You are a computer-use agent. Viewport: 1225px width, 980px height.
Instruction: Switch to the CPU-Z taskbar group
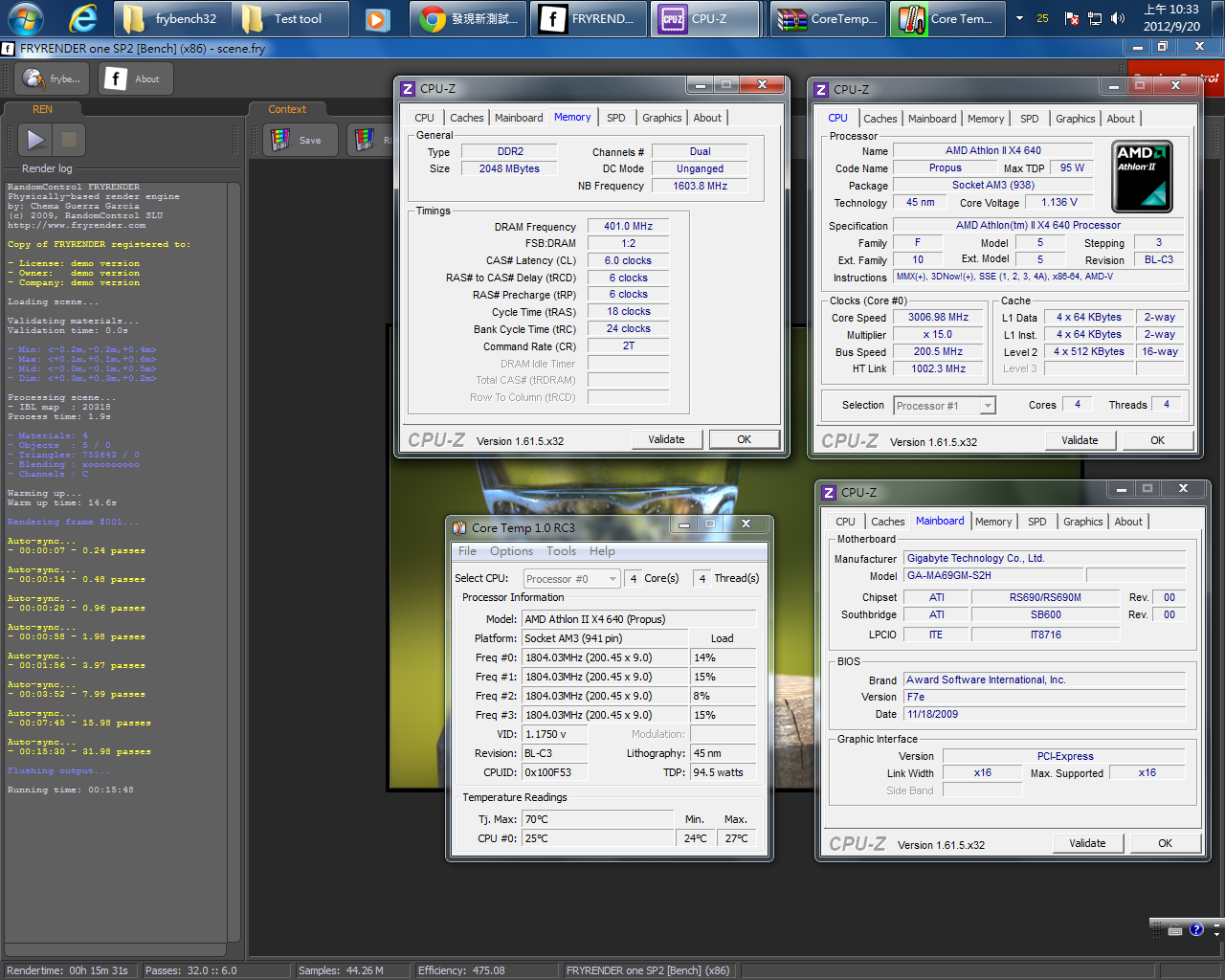pos(707,18)
